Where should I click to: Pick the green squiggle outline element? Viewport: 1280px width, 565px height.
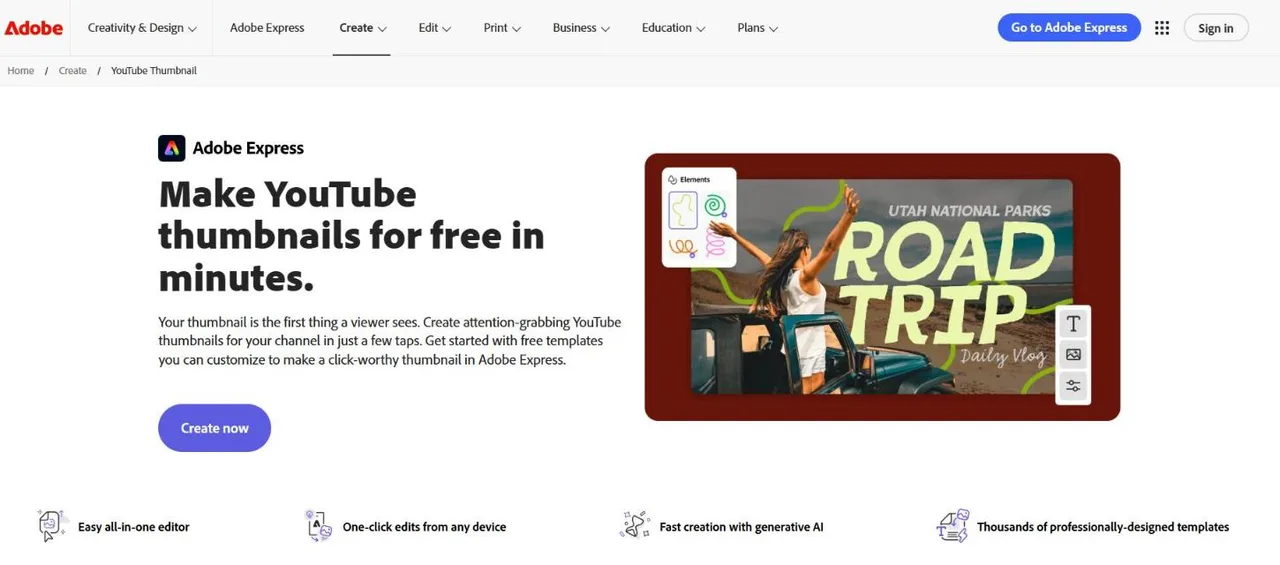pyautogui.click(x=683, y=210)
